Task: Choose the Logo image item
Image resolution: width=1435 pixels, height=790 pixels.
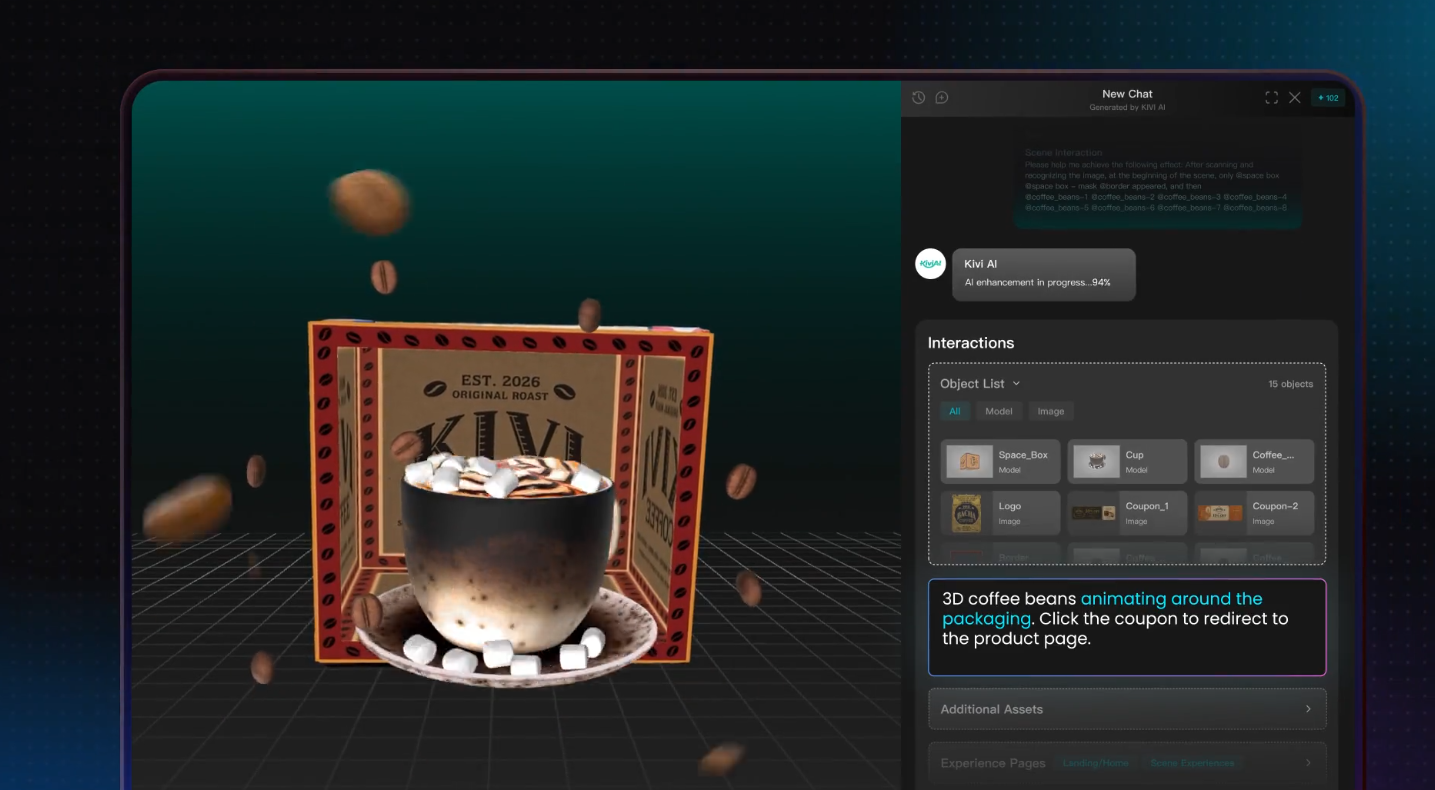Action: pyautogui.click(x=1000, y=512)
